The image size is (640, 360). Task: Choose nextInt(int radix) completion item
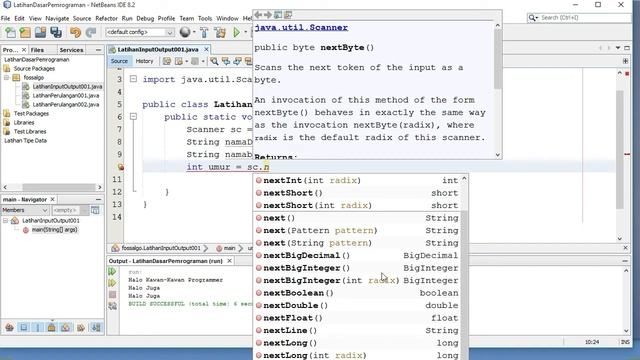358,180
